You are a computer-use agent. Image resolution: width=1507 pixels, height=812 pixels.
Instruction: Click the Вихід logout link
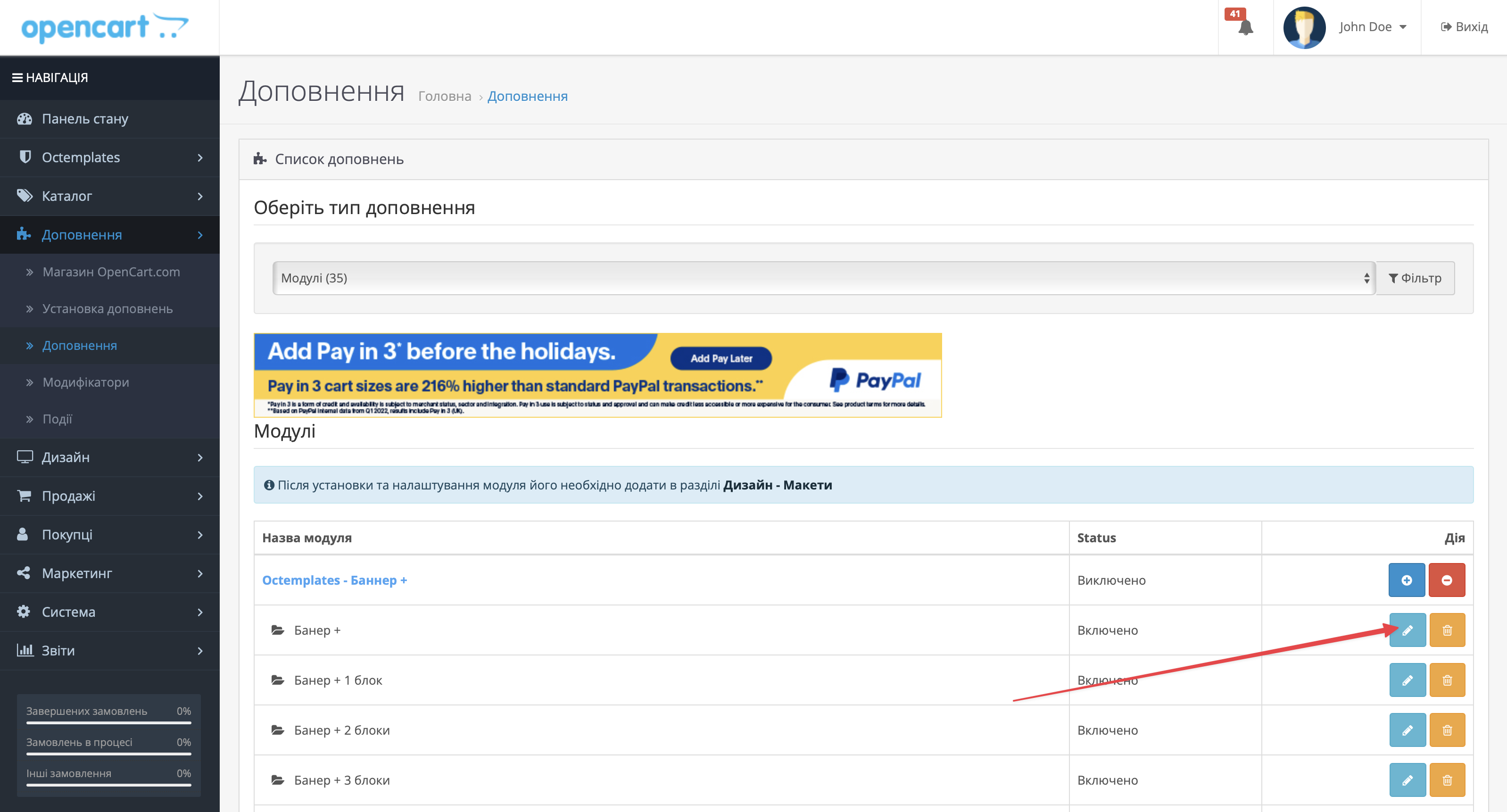[1464, 27]
